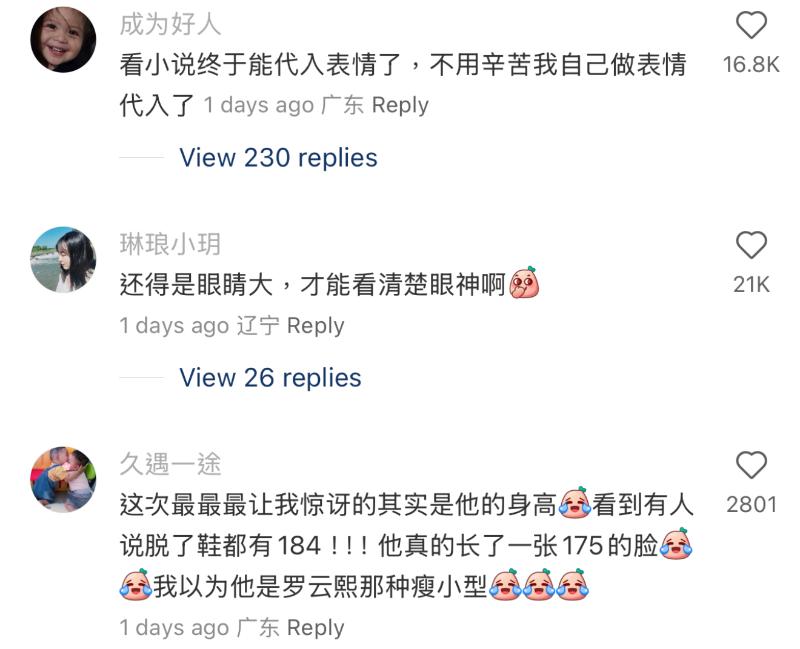This screenshot has width=800, height=649.
Task: Open username 琳琅小玥 profile
Action: [170, 244]
